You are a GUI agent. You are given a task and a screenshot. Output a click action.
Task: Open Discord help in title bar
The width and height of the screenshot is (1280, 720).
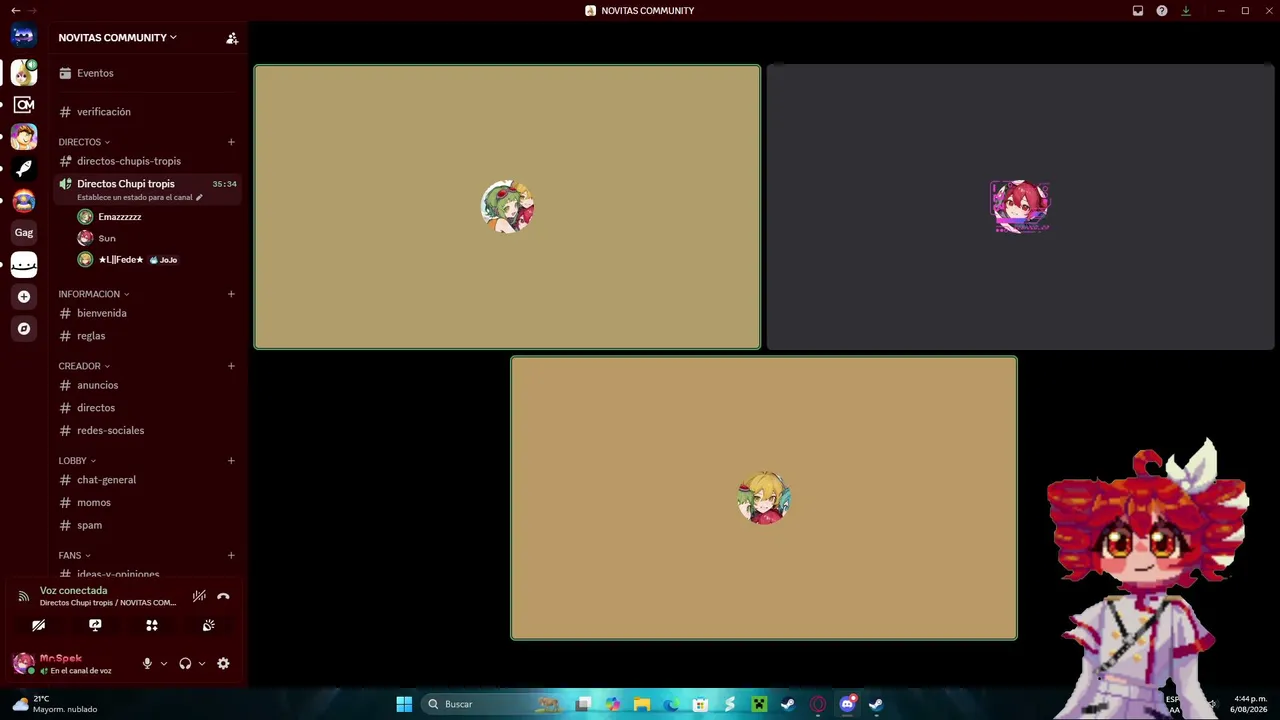tap(1162, 11)
